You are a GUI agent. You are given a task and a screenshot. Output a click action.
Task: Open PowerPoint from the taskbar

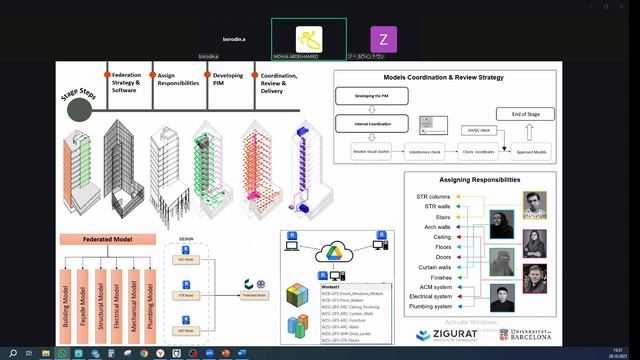[x=226, y=353]
